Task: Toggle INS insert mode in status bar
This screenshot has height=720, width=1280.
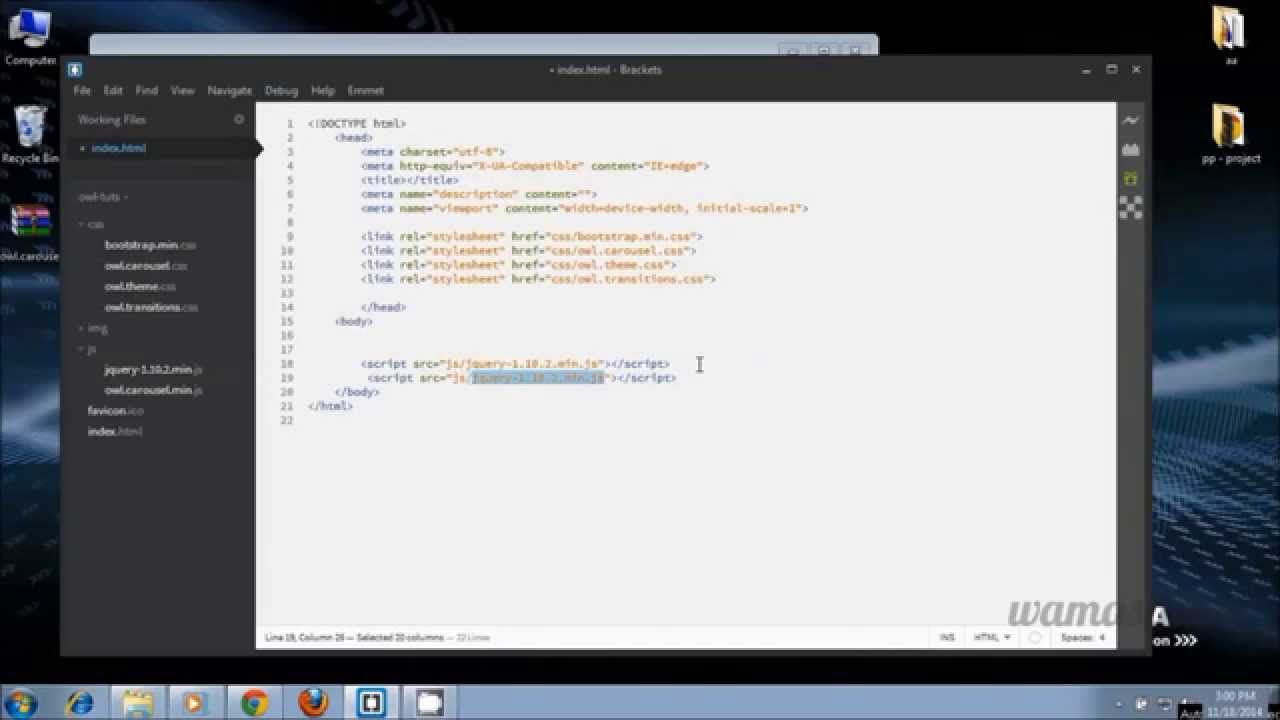Action: click(x=946, y=637)
